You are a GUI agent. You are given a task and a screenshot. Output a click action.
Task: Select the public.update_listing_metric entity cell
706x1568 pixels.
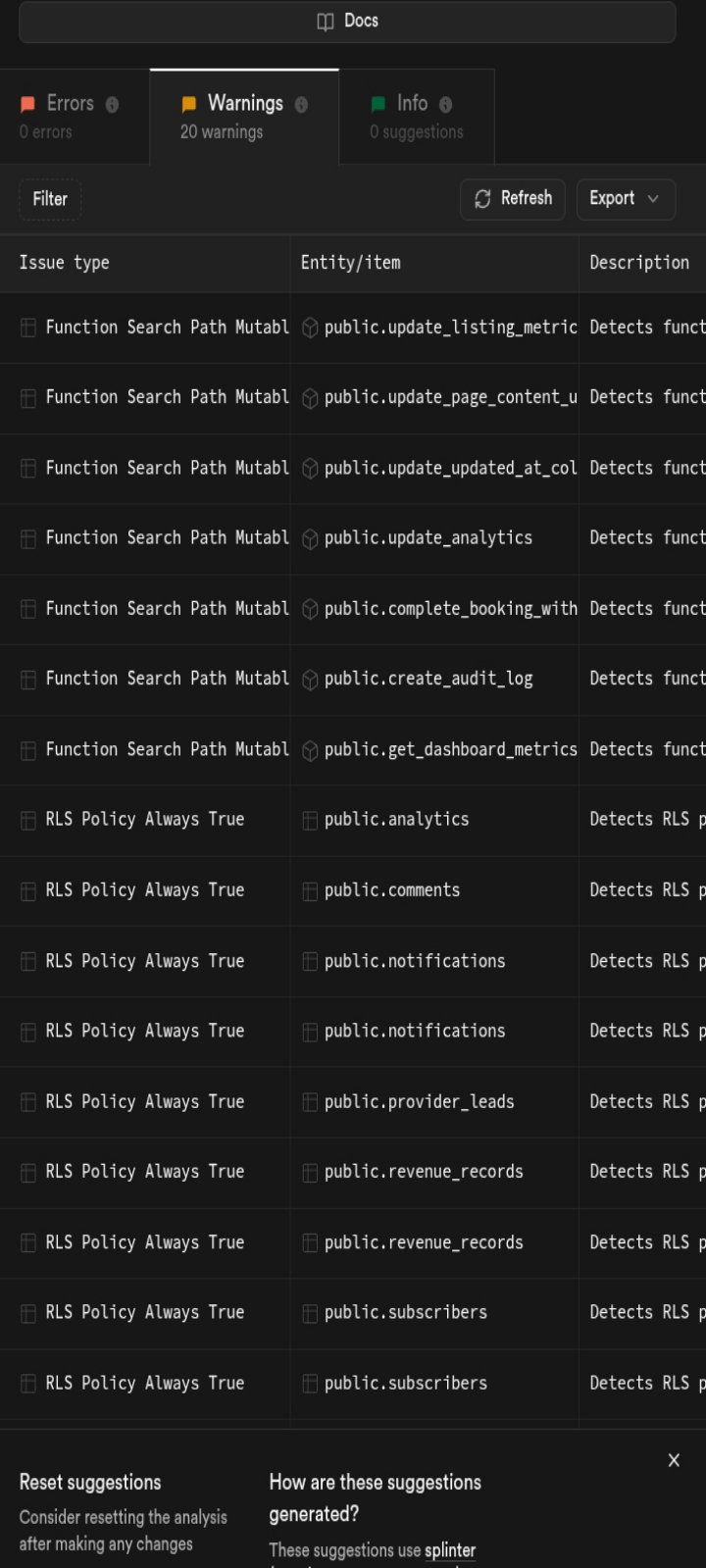(434, 328)
